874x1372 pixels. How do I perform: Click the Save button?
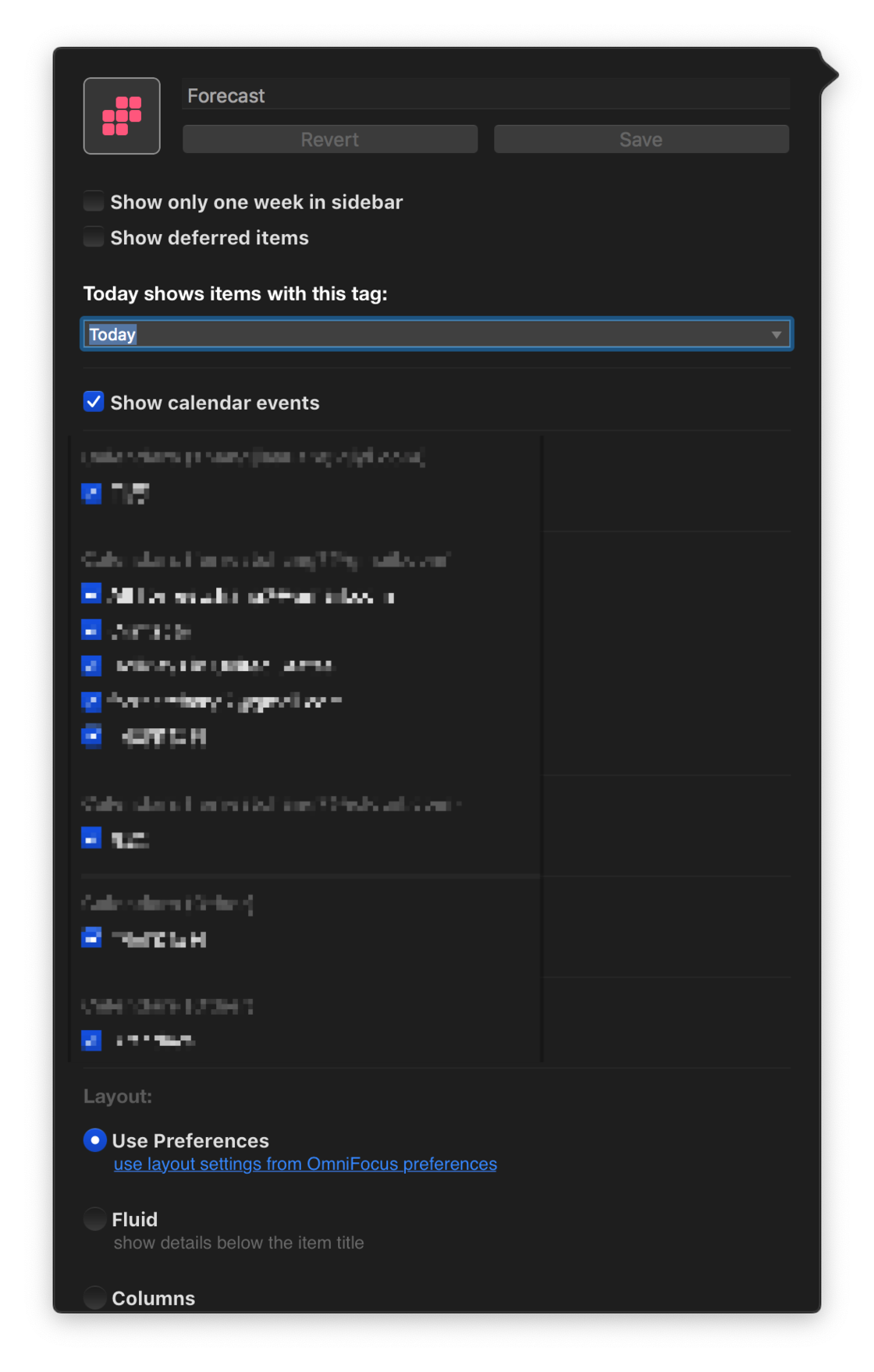tap(641, 139)
